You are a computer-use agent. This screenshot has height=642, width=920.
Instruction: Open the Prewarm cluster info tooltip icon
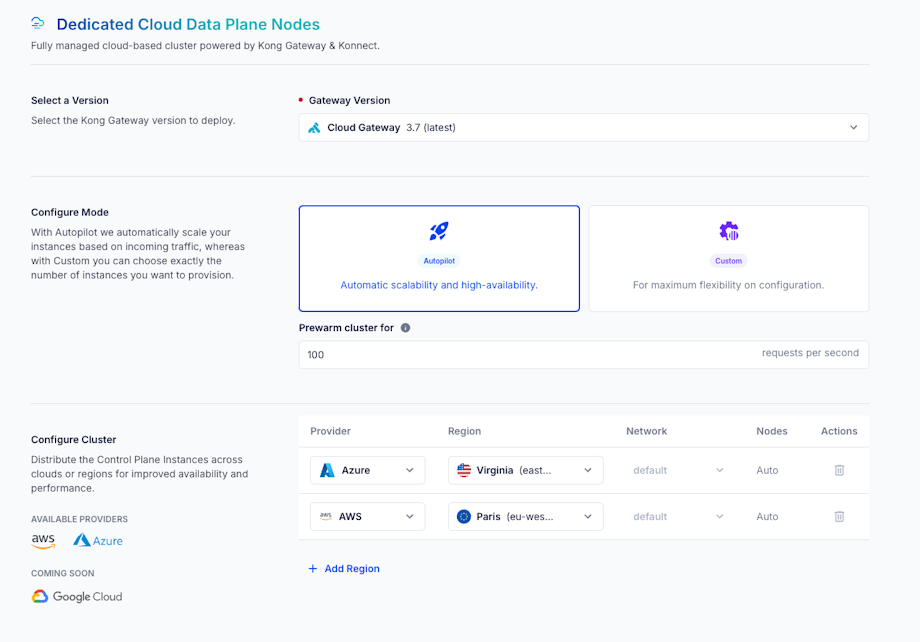coord(405,325)
